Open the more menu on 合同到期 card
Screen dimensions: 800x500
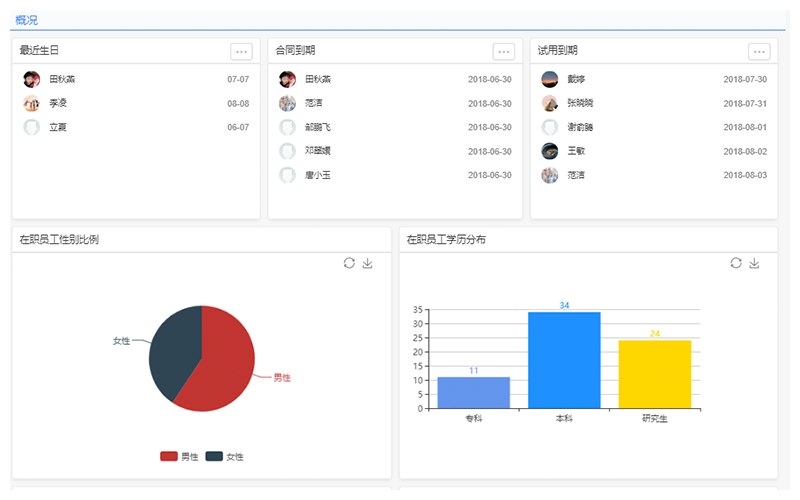504,51
